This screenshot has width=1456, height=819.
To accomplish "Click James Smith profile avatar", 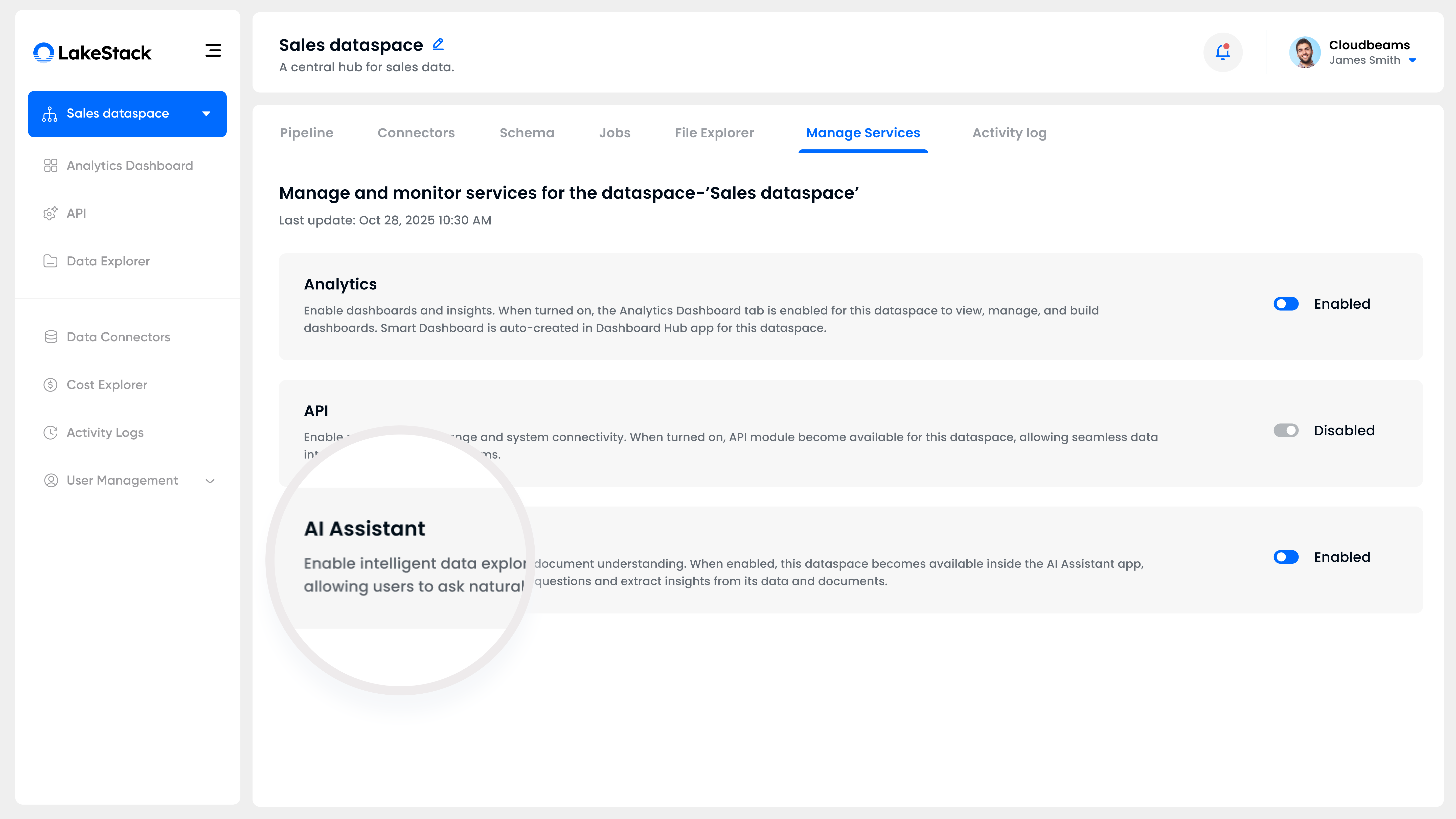I will (x=1305, y=53).
